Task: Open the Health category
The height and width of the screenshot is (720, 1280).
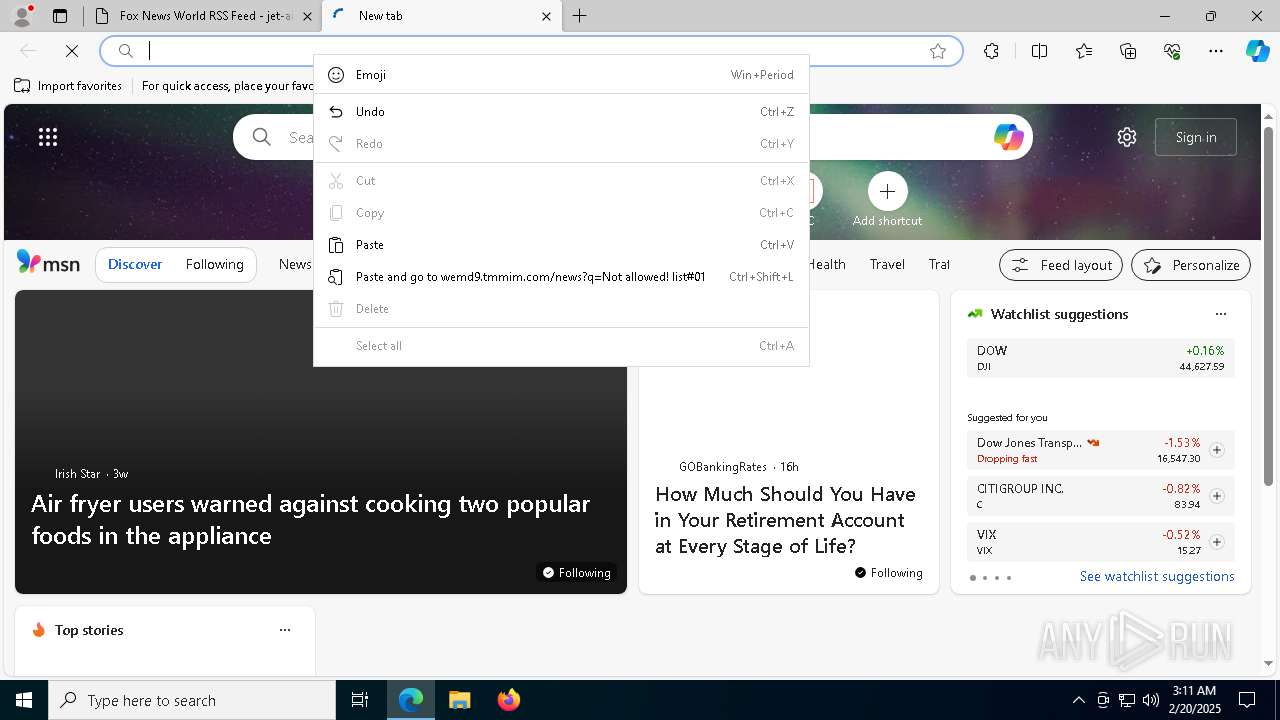Action: tap(826, 265)
